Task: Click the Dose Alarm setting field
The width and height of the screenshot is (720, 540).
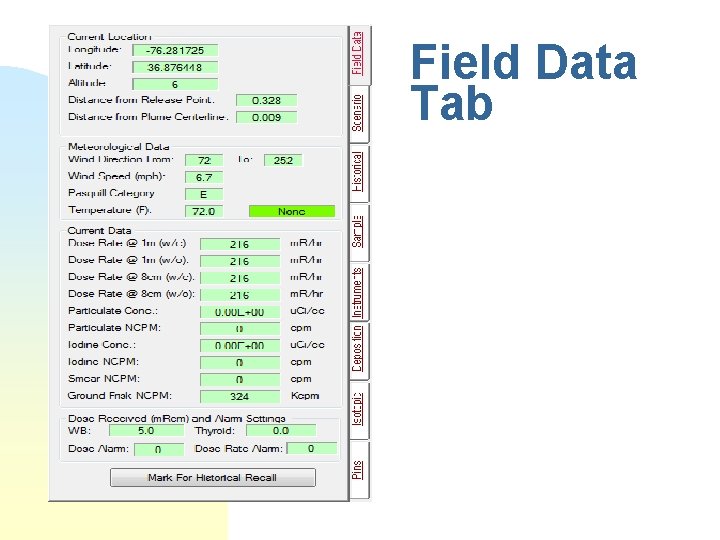Action: click(x=159, y=450)
